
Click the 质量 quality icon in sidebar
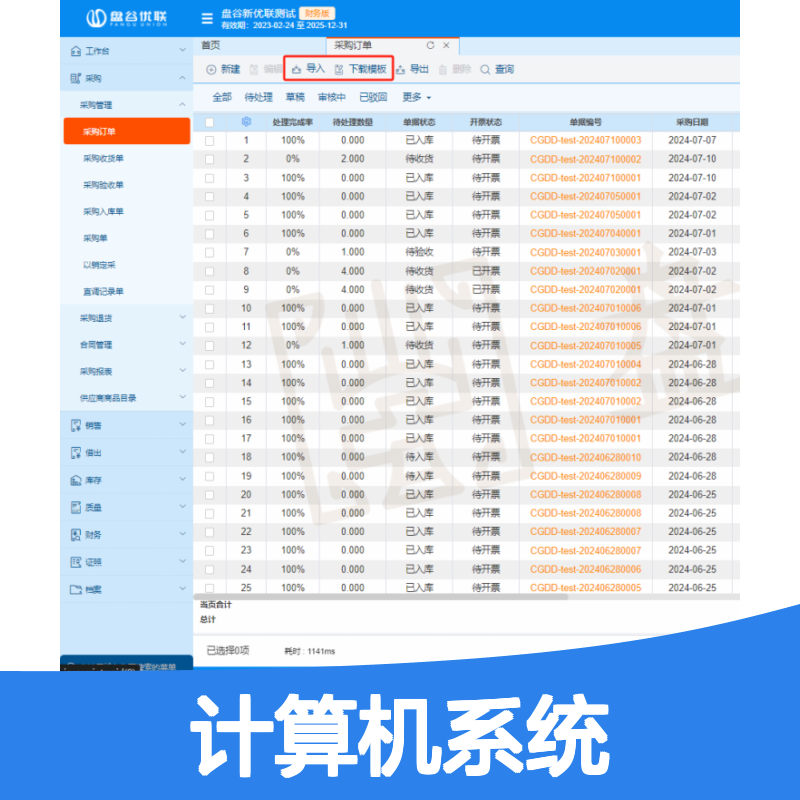click(x=76, y=507)
